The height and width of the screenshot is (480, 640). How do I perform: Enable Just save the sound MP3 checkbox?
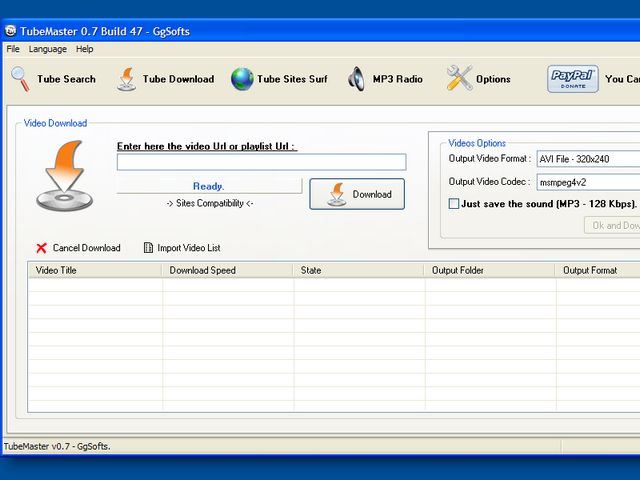click(x=453, y=203)
